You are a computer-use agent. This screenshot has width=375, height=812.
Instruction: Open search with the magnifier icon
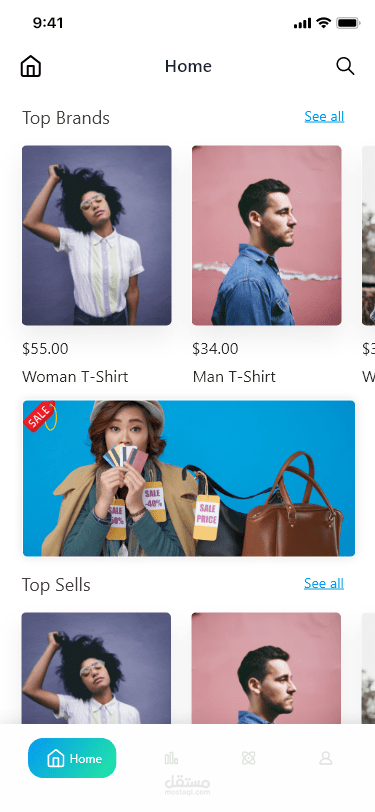[345, 66]
